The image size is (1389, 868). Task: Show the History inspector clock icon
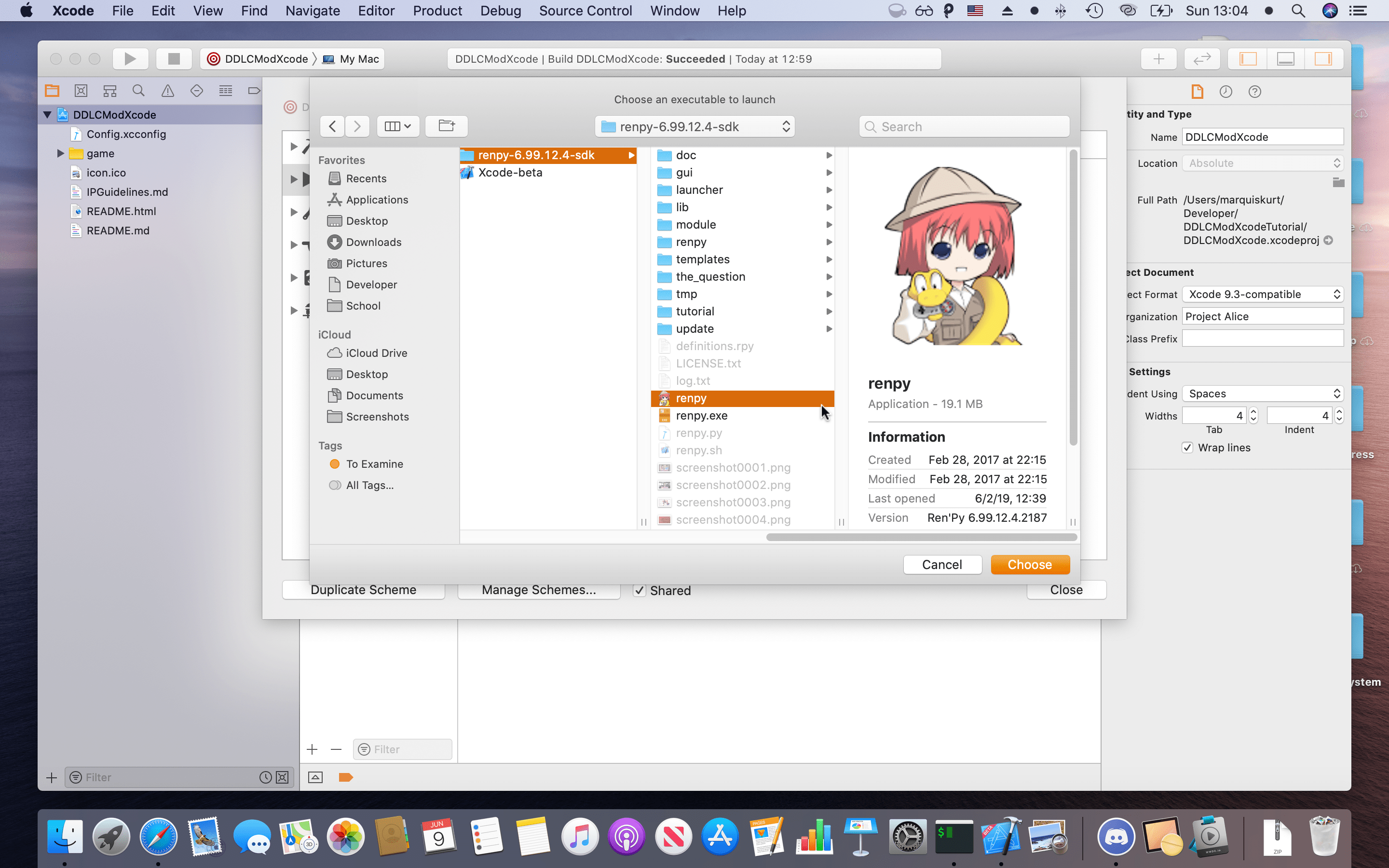(1226, 92)
